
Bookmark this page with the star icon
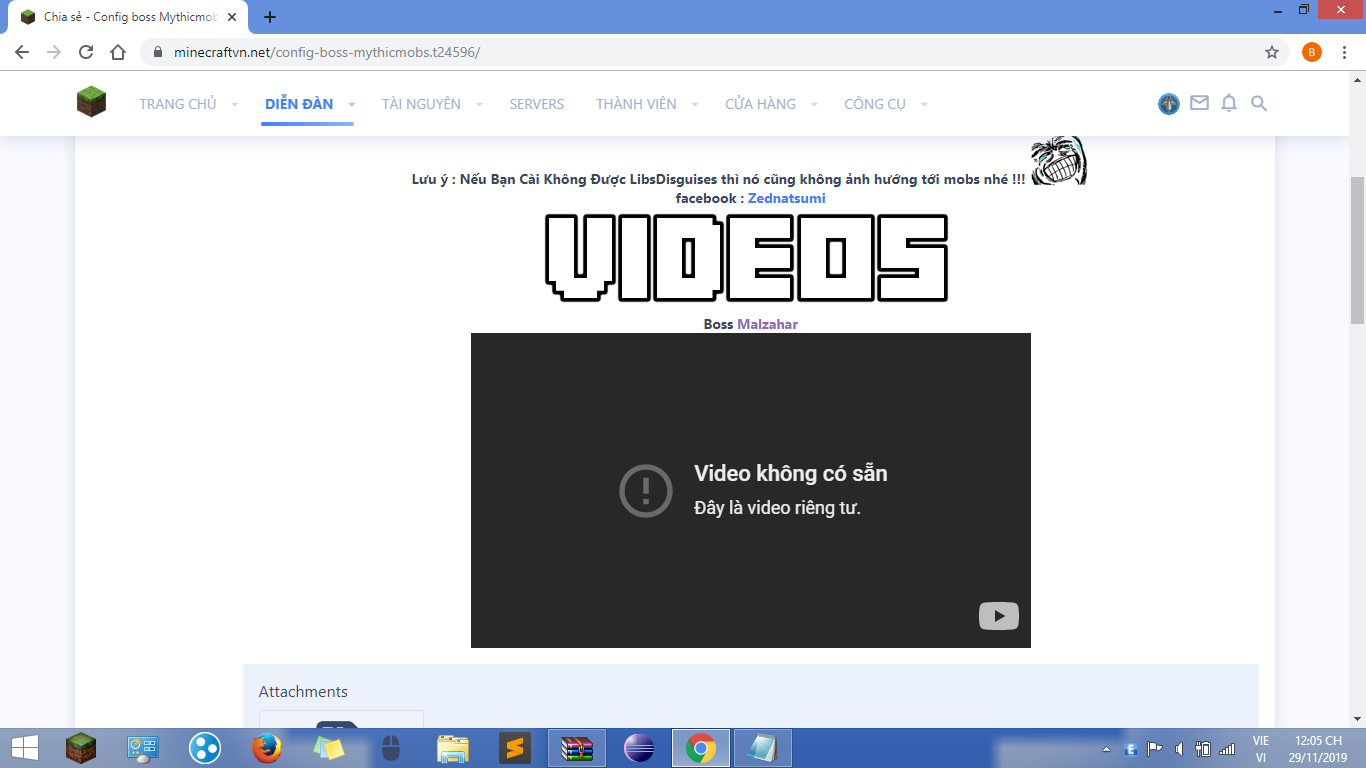[x=1272, y=52]
